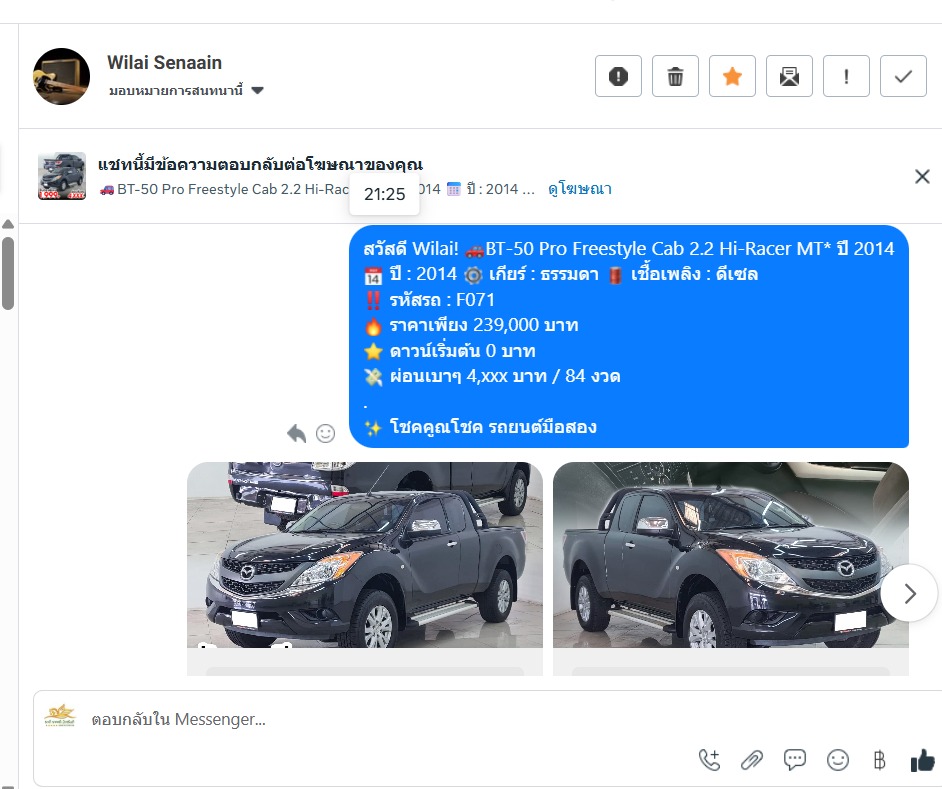Delete conversation using trash can icon
The width and height of the screenshot is (942, 789).
pyautogui.click(x=675, y=76)
